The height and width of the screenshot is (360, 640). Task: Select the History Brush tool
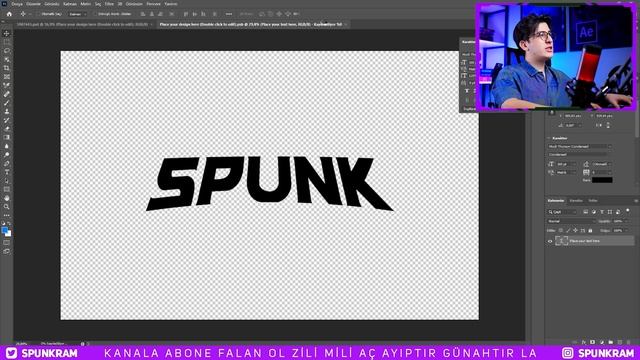(x=7, y=120)
